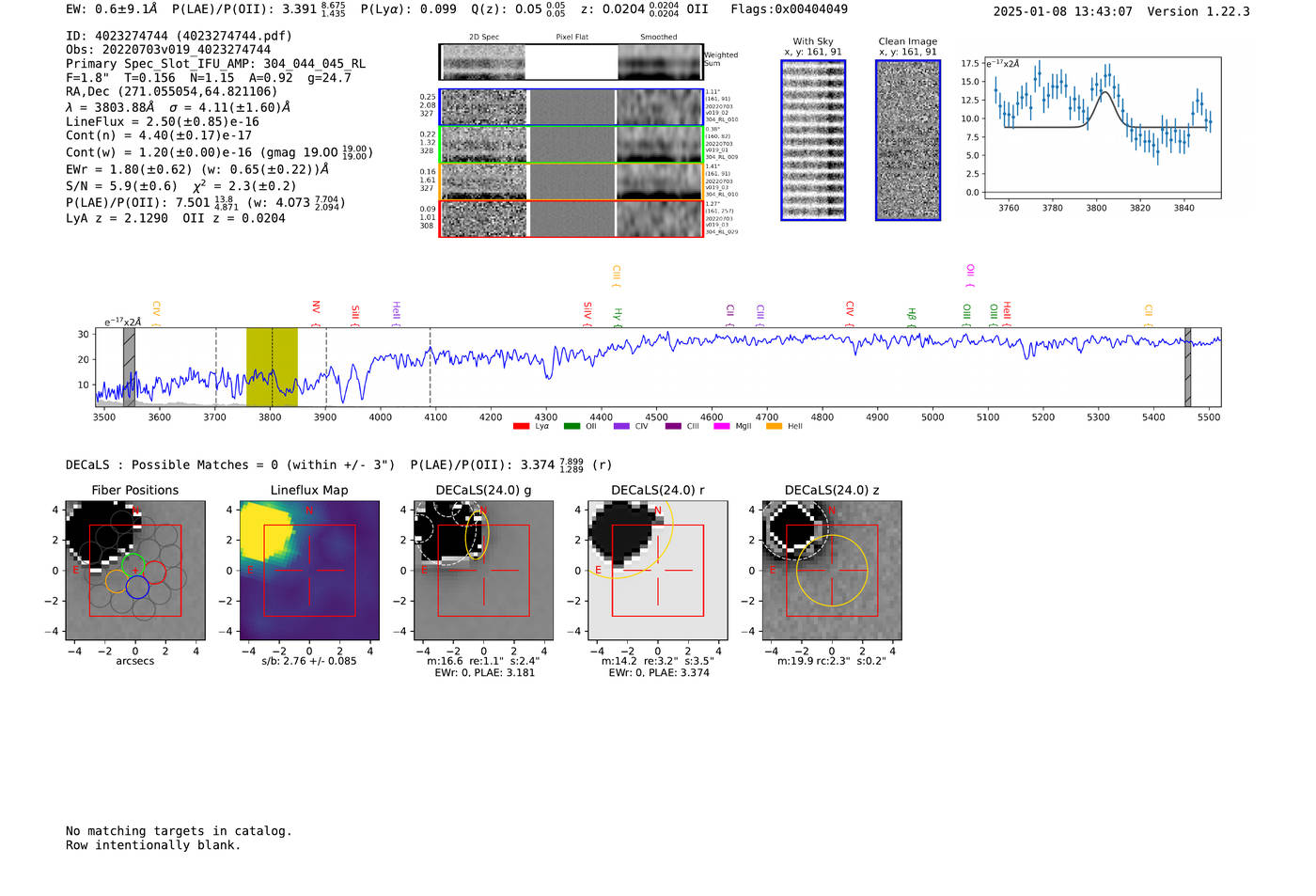Viewport: 1316px width, 896px height.
Task: Click the Obs: 20220703v019_4023274744 line
Action: (x=168, y=50)
